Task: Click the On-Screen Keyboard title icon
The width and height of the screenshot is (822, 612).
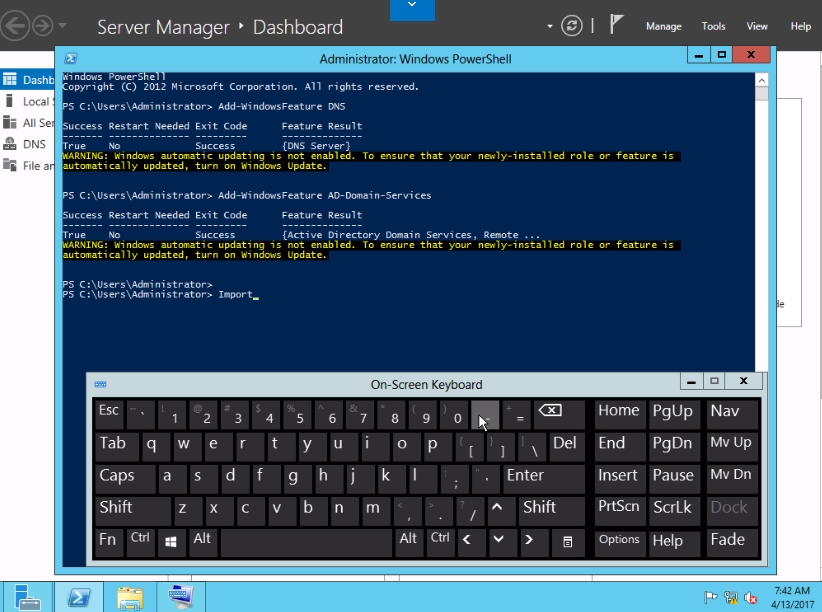Action: tap(100, 384)
